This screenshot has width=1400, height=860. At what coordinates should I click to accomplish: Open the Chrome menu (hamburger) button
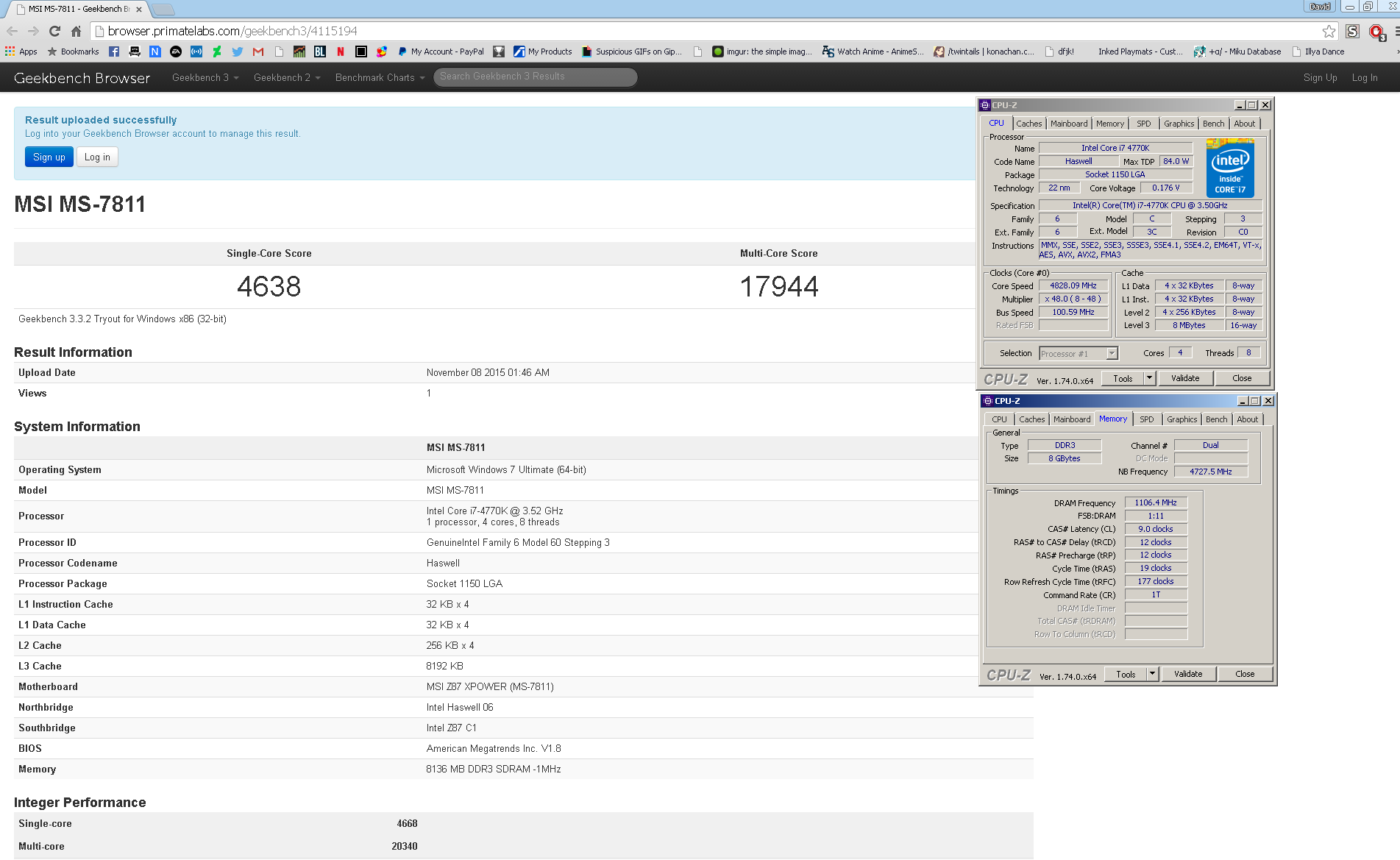point(1396,31)
